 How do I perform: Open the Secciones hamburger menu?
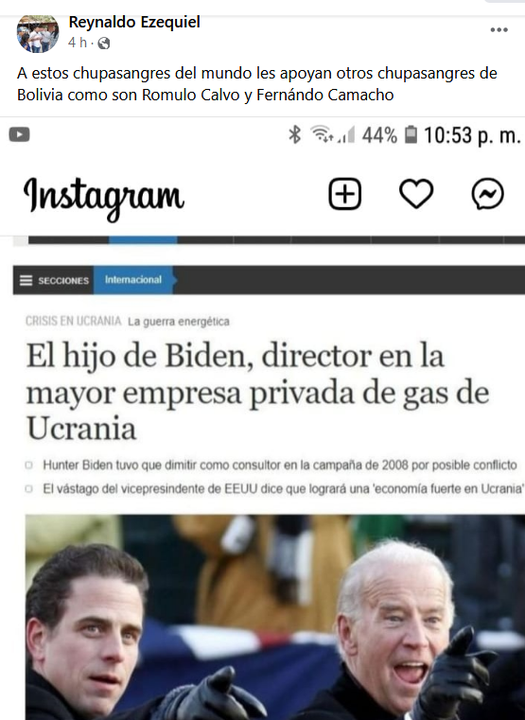coord(54,280)
